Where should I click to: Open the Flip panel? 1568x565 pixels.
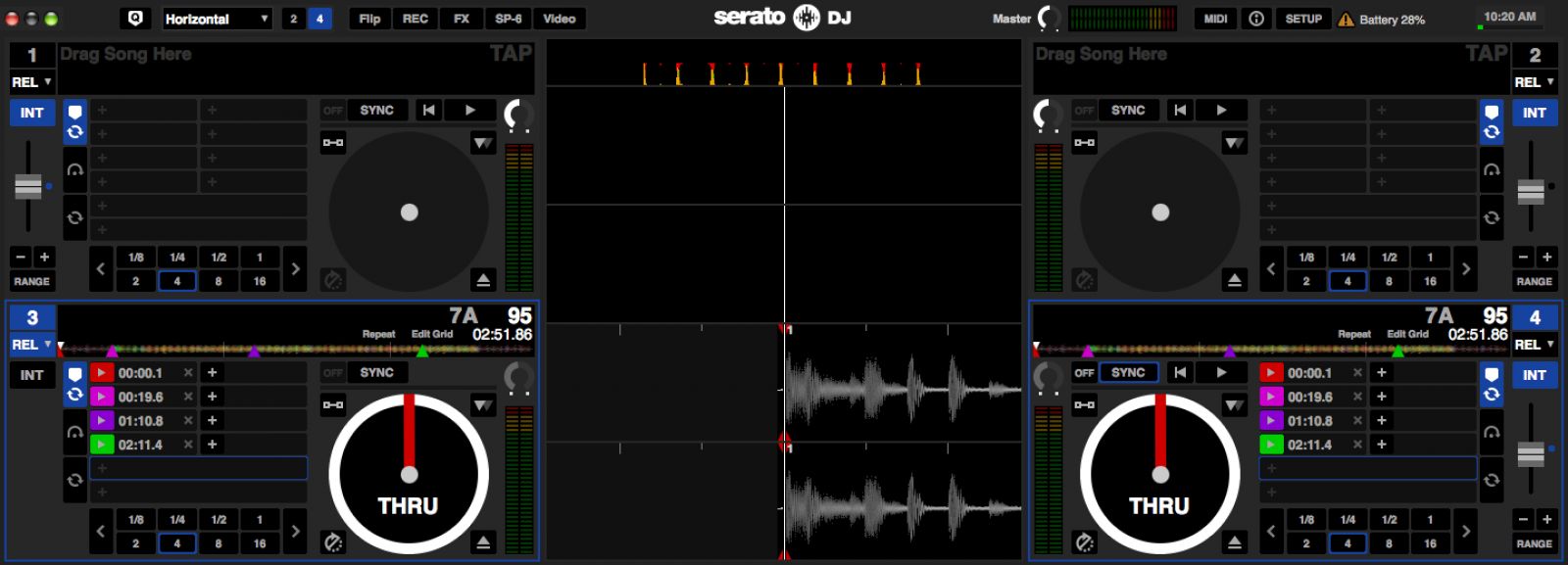coord(369,19)
